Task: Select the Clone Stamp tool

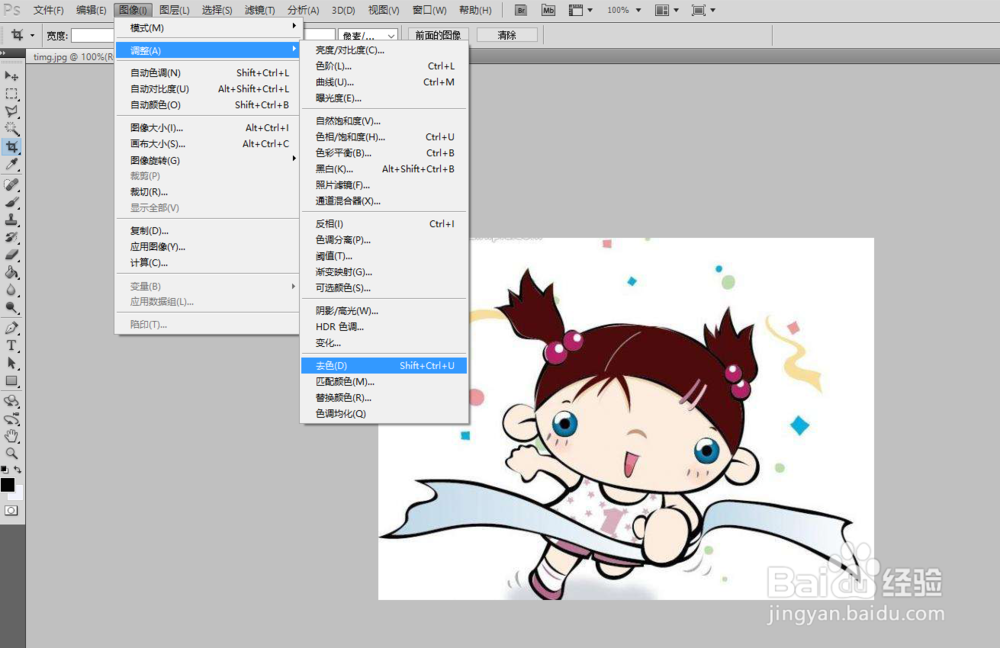Action: 11,220
